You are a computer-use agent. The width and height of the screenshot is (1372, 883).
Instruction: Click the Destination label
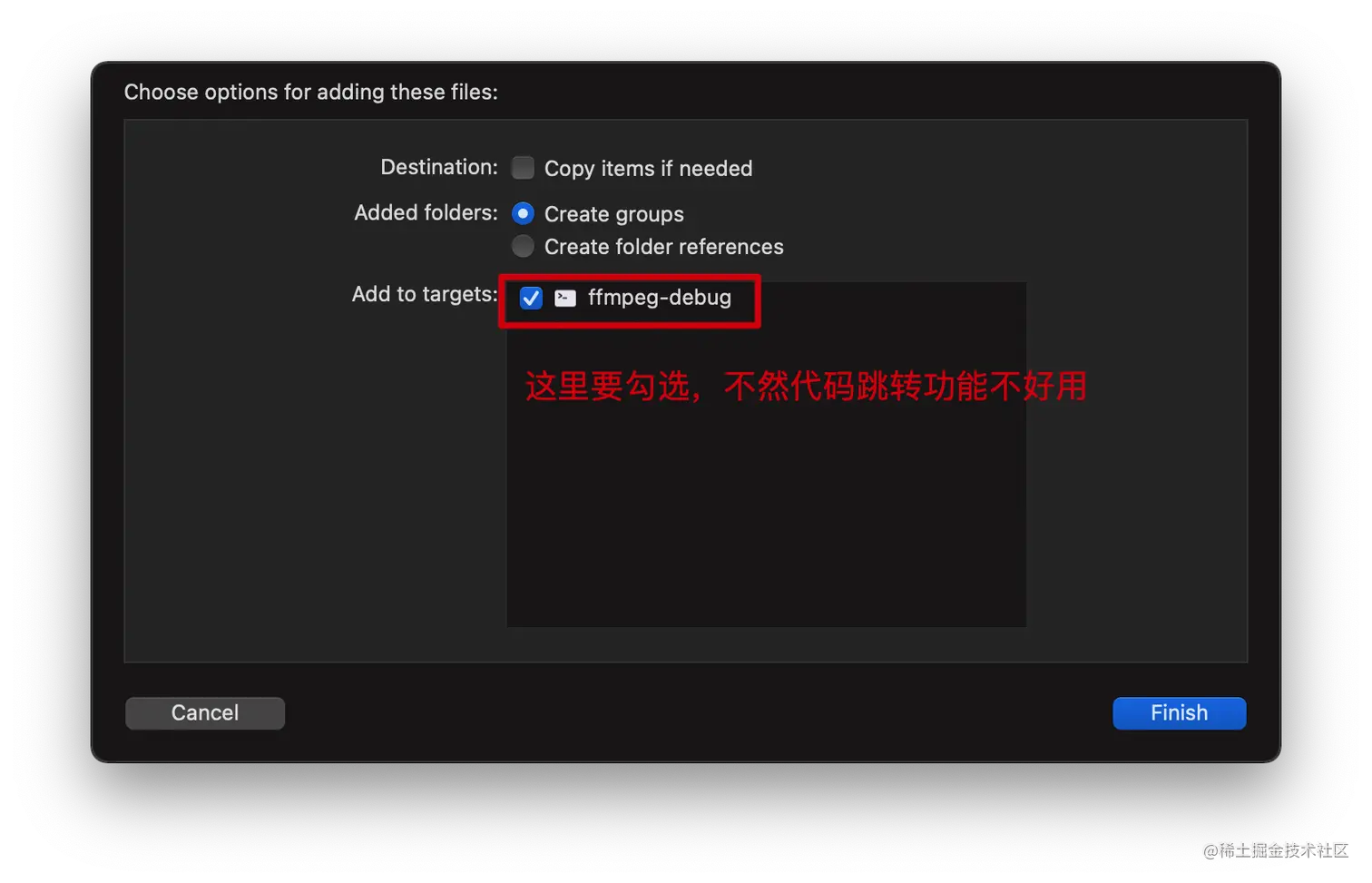pyautogui.click(x=439, y=167)
